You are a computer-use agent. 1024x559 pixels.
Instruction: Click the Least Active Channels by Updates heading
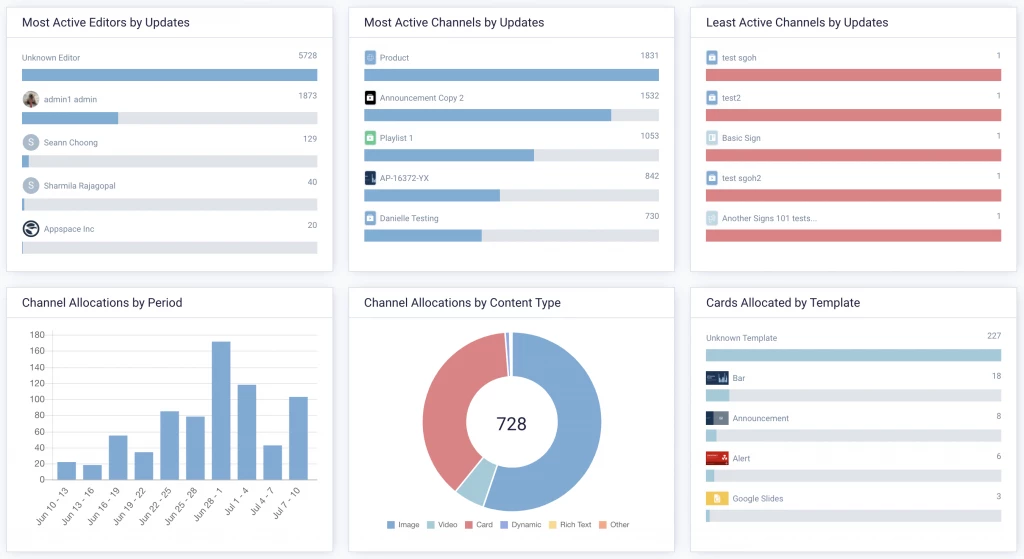pyautogui.click(x=797, y=22)
